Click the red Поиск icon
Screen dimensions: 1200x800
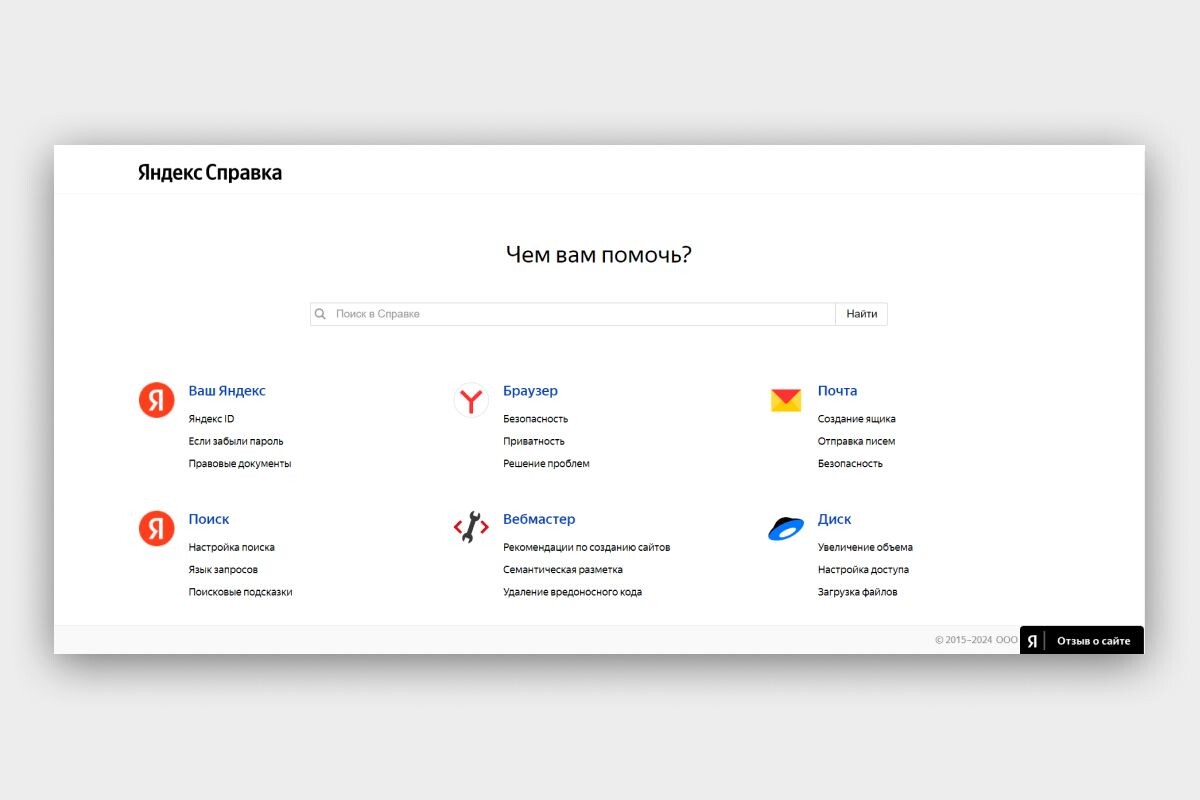pos(156,528)
